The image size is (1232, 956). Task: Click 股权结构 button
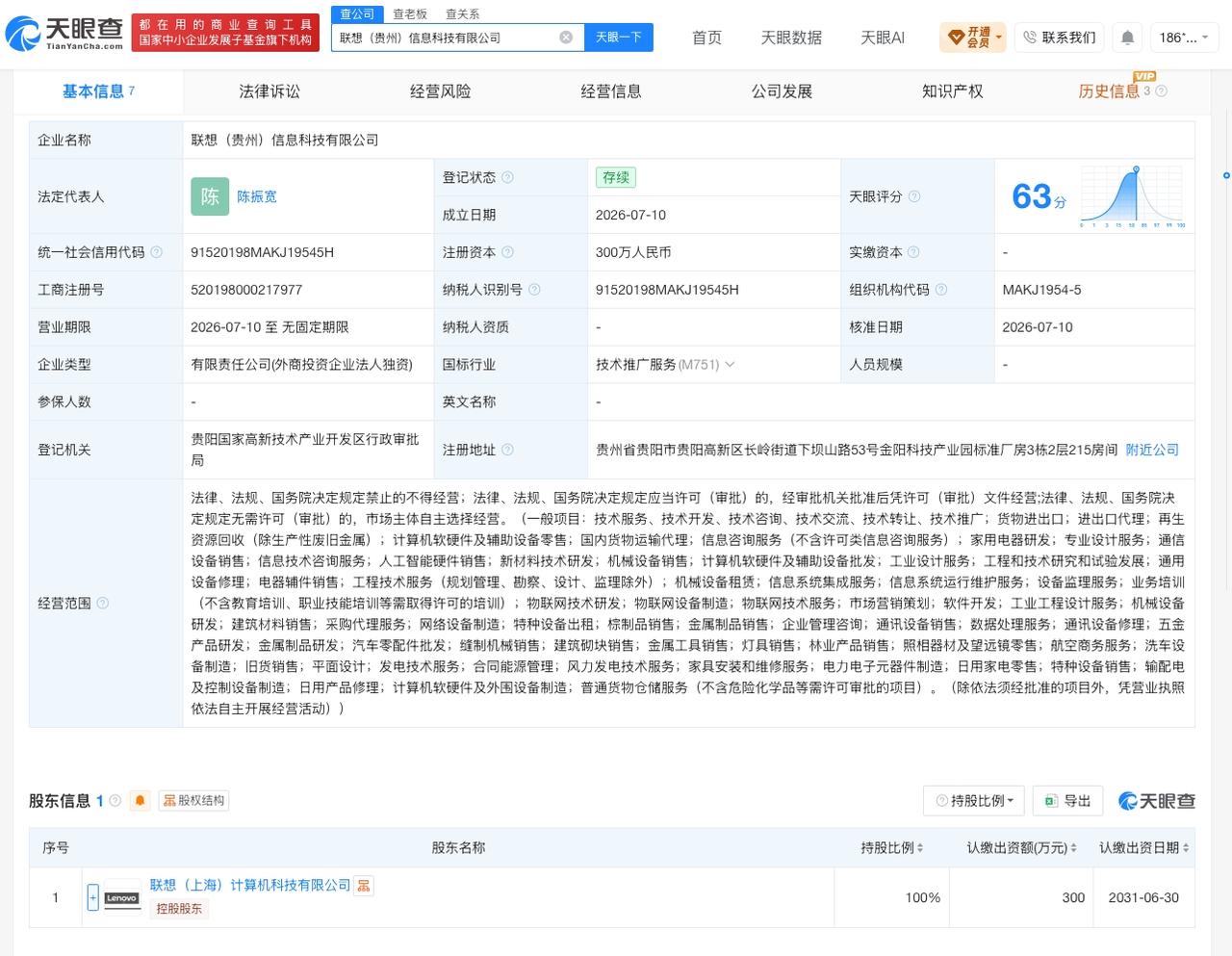point(194,800)
